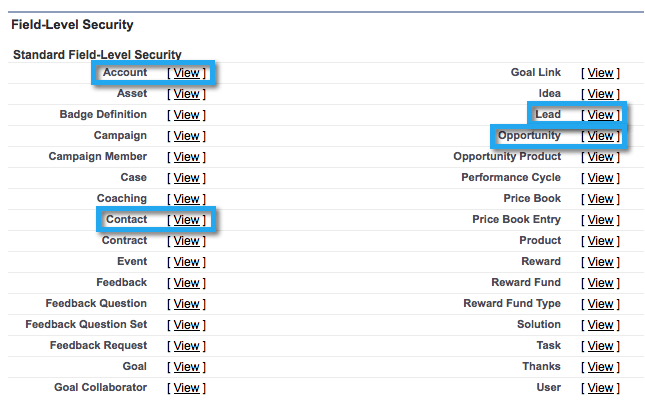Click View next to Price Book Entry
Screen dimensions: 645x405
point(601,220)
